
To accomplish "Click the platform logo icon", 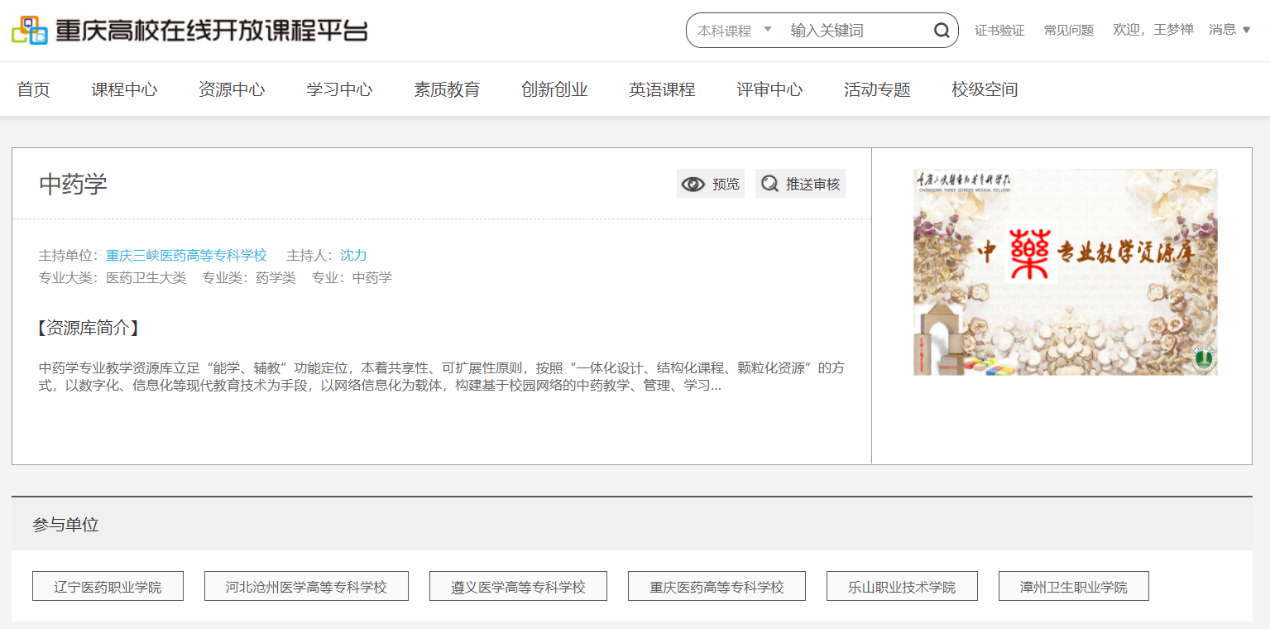I will tap(30, 30).
